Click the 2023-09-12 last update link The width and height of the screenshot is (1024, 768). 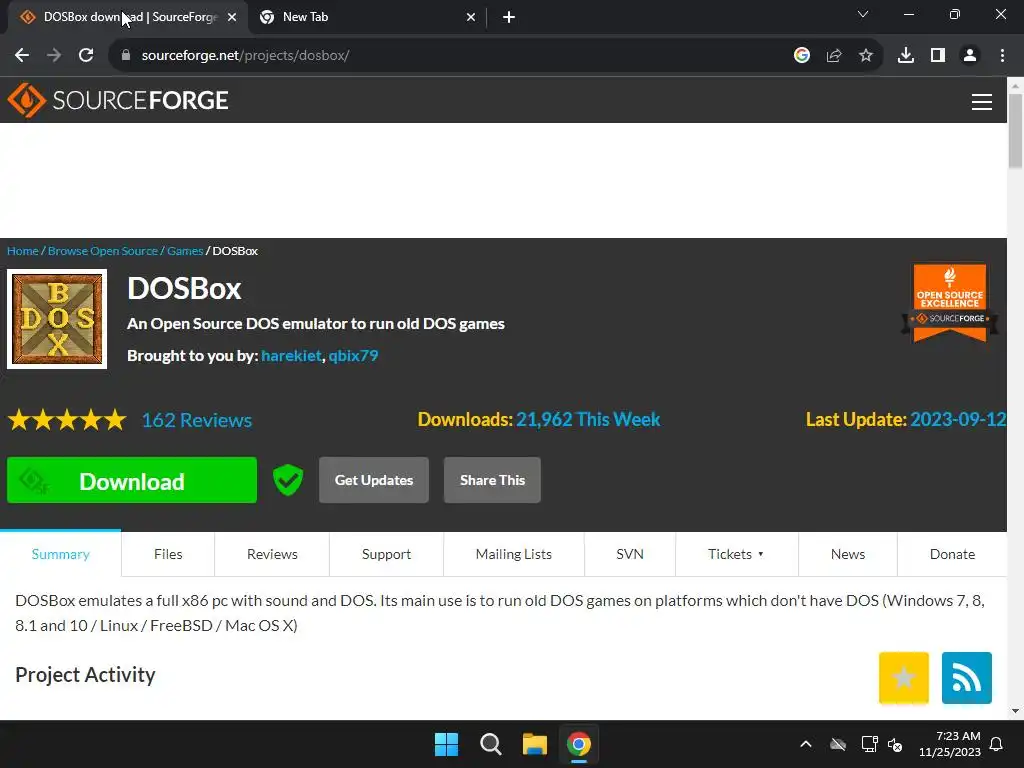[958, 419]
